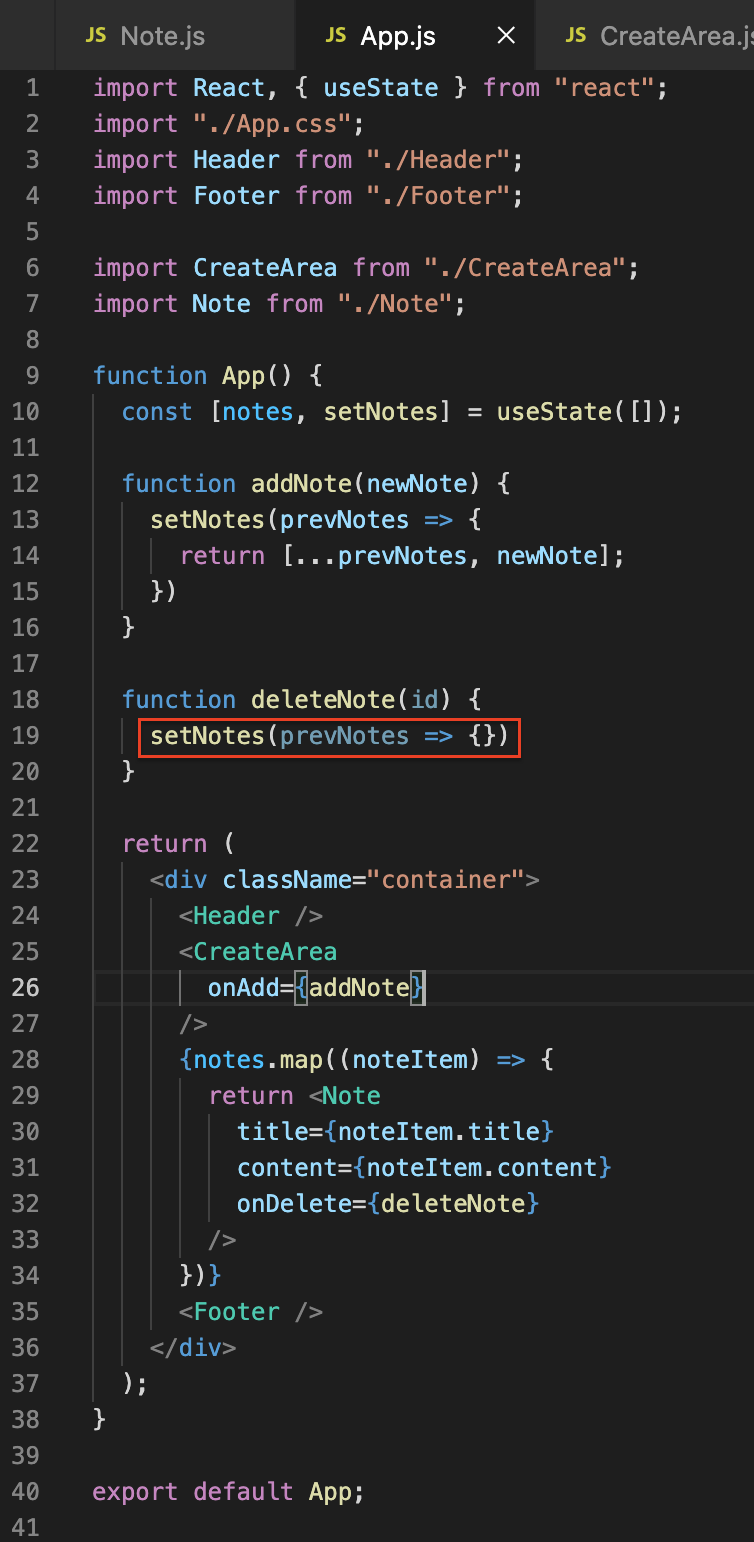Click export default App statement
This screenshot has height=1542, width=754.
click(x=229, y=1491)
